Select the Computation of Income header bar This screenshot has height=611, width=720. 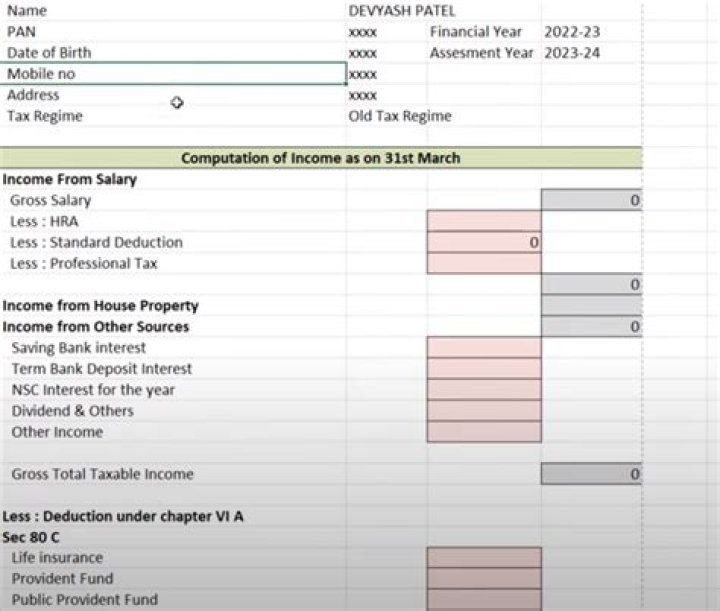pos(320,158)
